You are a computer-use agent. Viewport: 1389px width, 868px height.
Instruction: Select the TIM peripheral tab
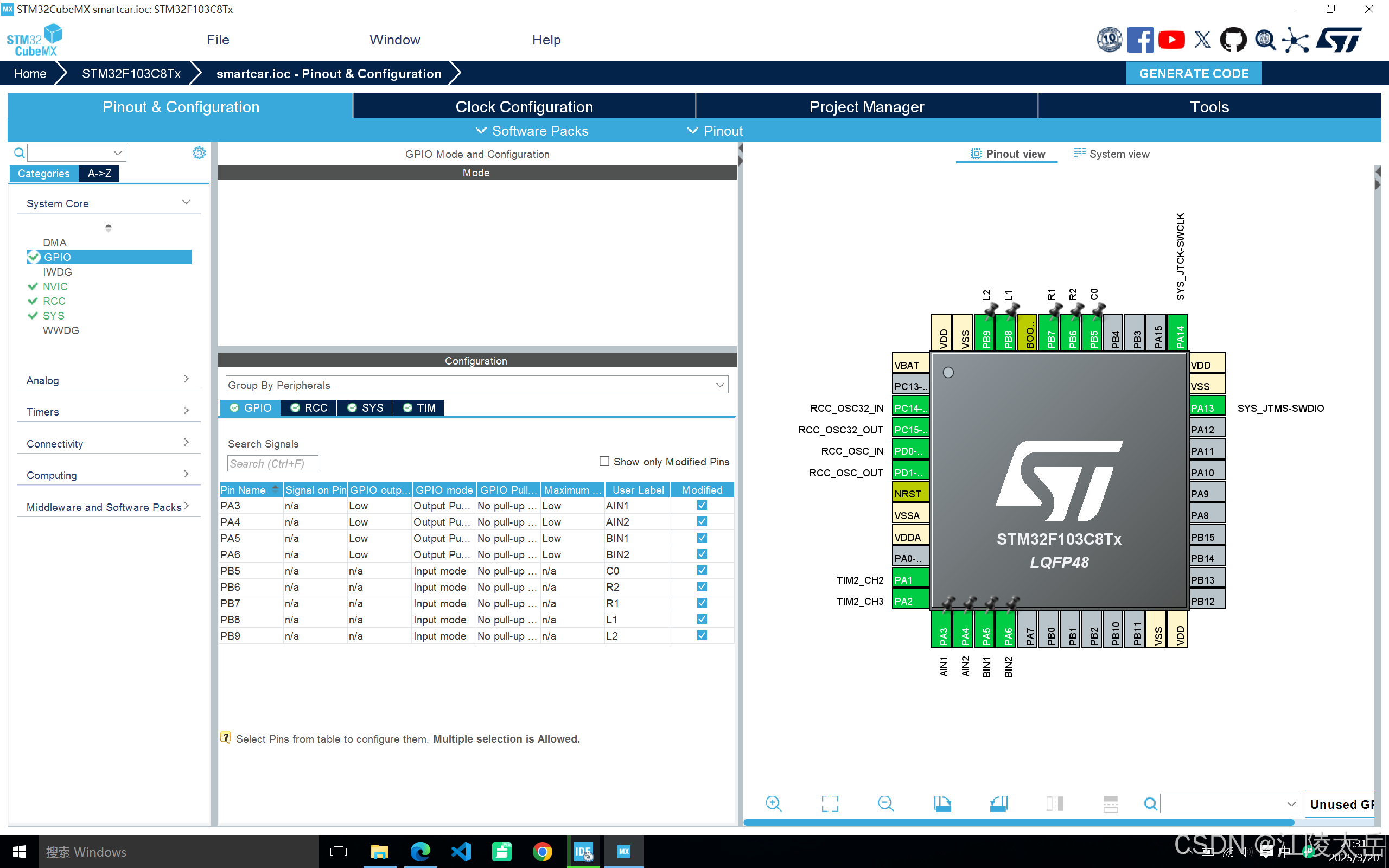point(419,407)
